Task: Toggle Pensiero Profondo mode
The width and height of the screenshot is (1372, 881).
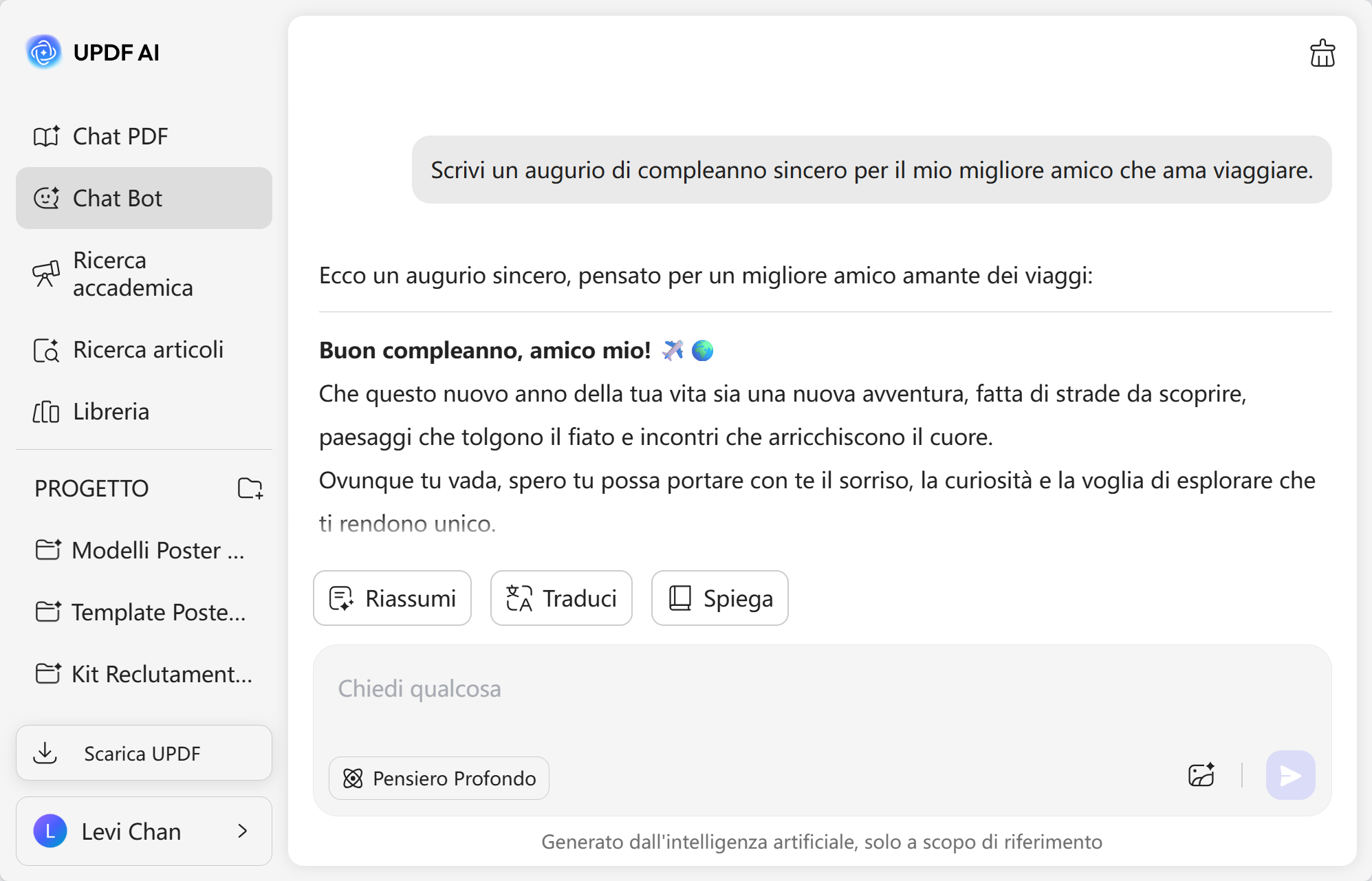Action: click(x=439, y=779)
